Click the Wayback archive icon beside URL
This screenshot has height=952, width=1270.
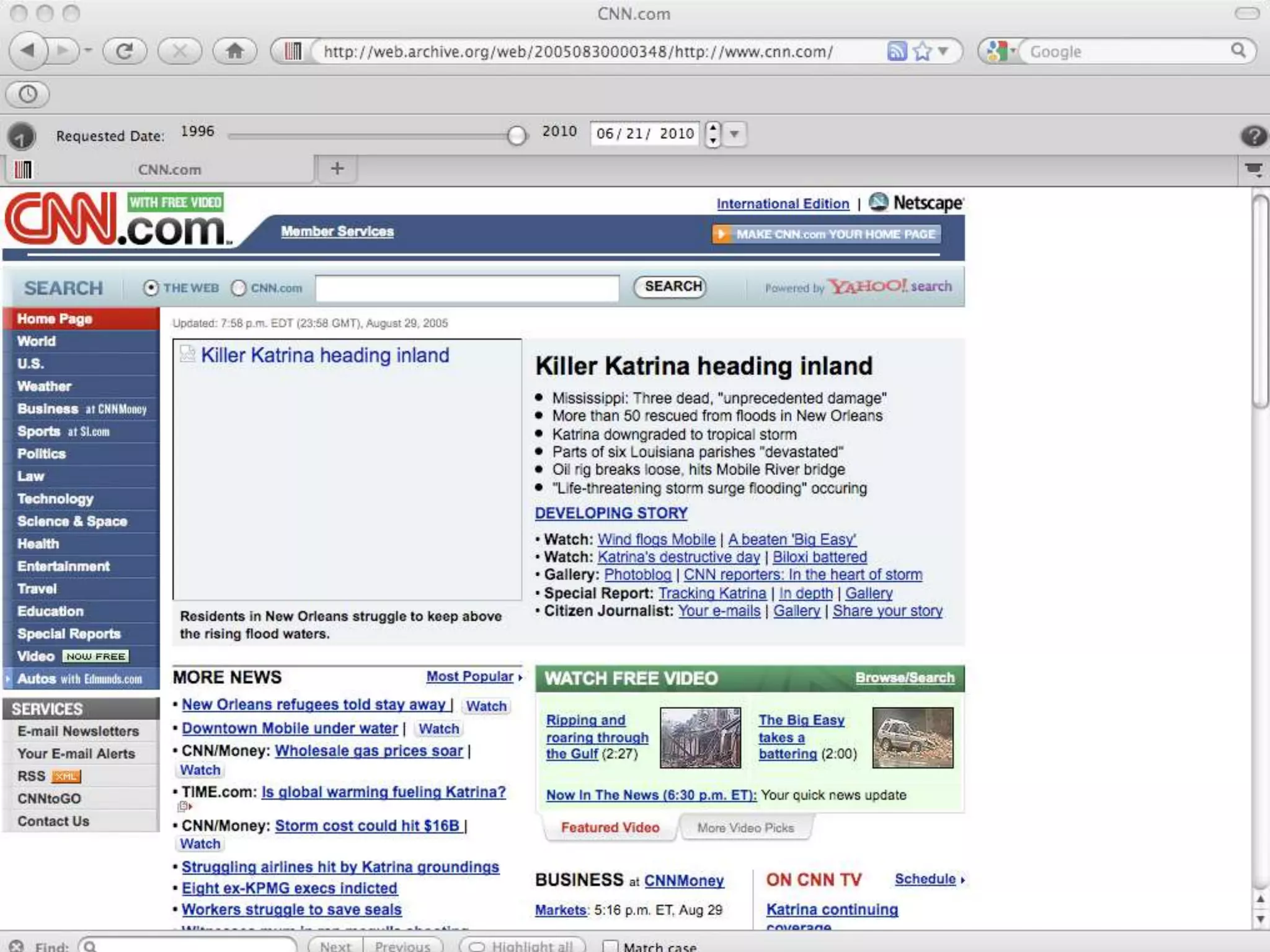click(293, 51)
